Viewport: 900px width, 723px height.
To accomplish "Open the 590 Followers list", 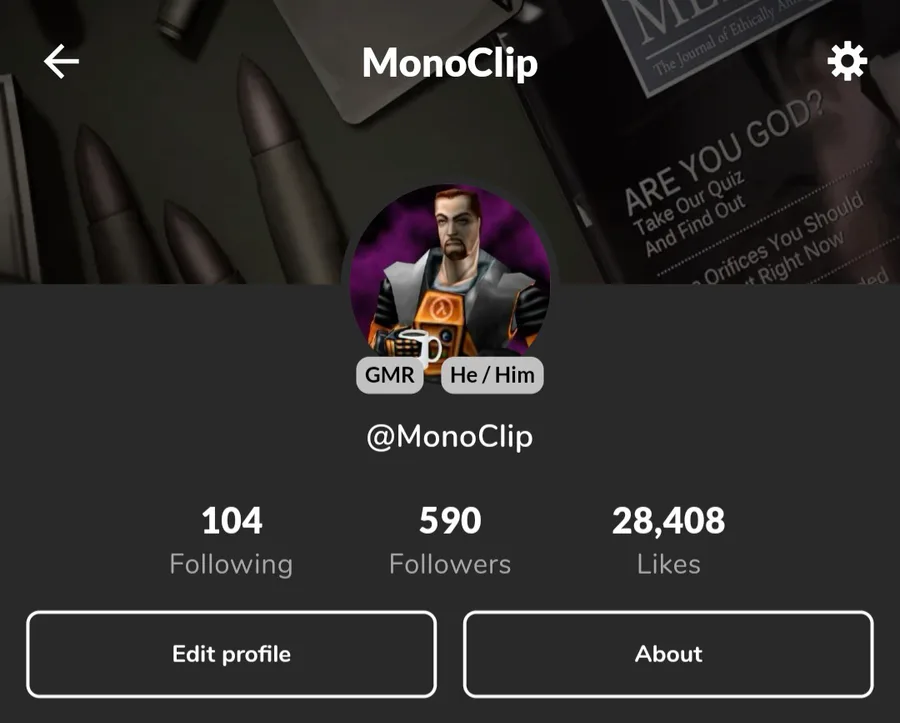I will pos(450,541).
